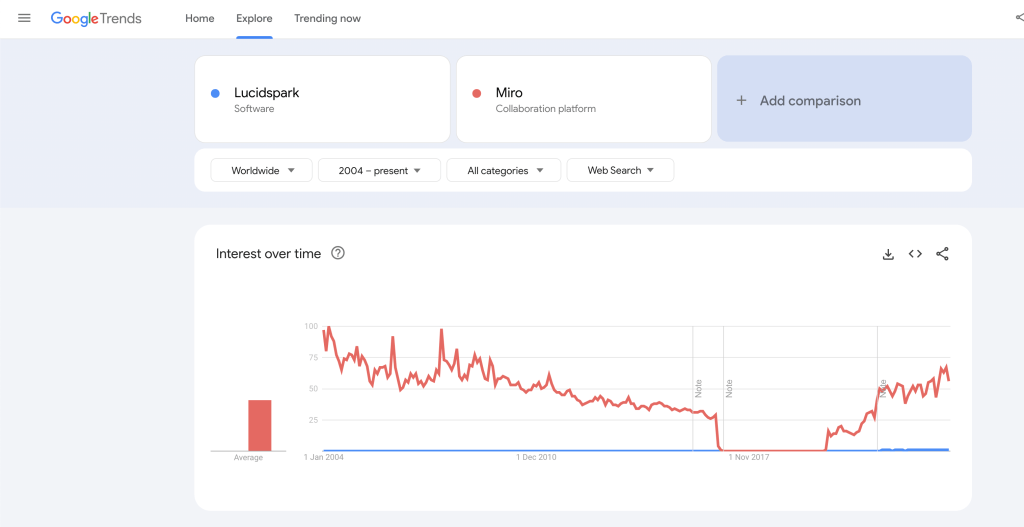Viewport: 1024px width, 527px height.
Task: Open the Trending now tab
Action: click(x=327, y=18)
